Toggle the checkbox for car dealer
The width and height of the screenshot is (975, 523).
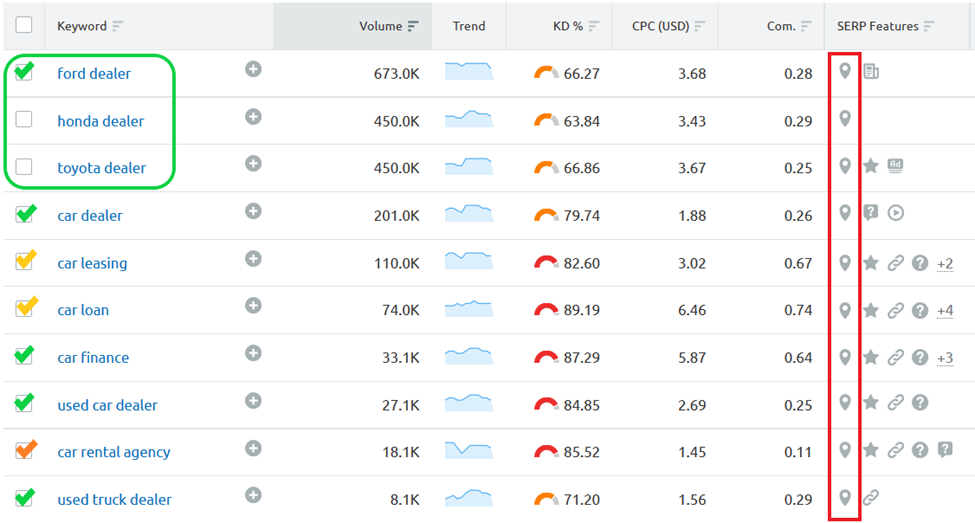coord(25,214)
